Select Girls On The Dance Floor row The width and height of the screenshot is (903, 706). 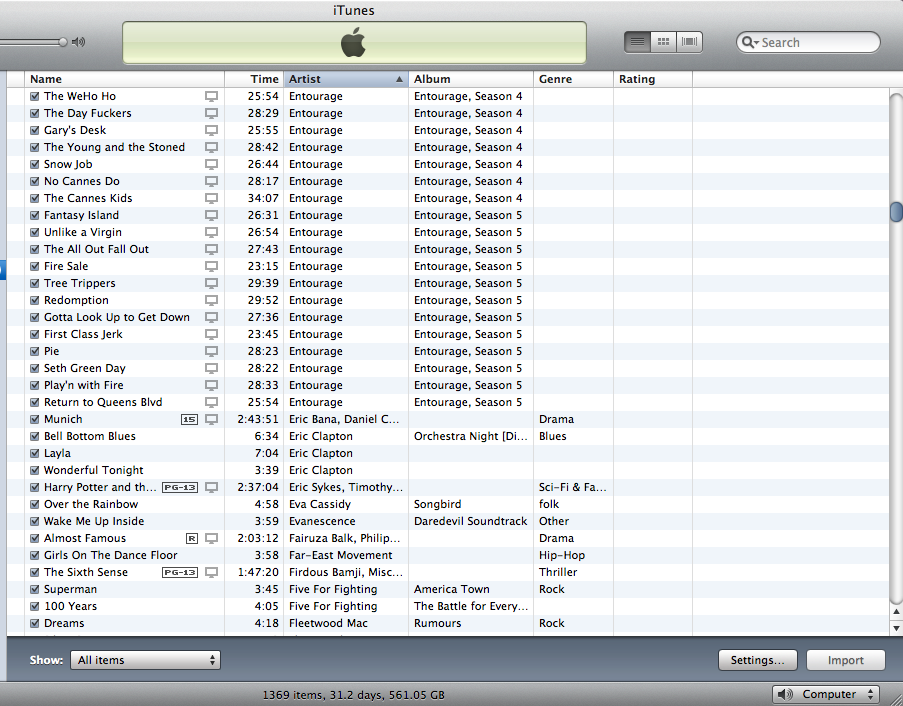(448, 555)
